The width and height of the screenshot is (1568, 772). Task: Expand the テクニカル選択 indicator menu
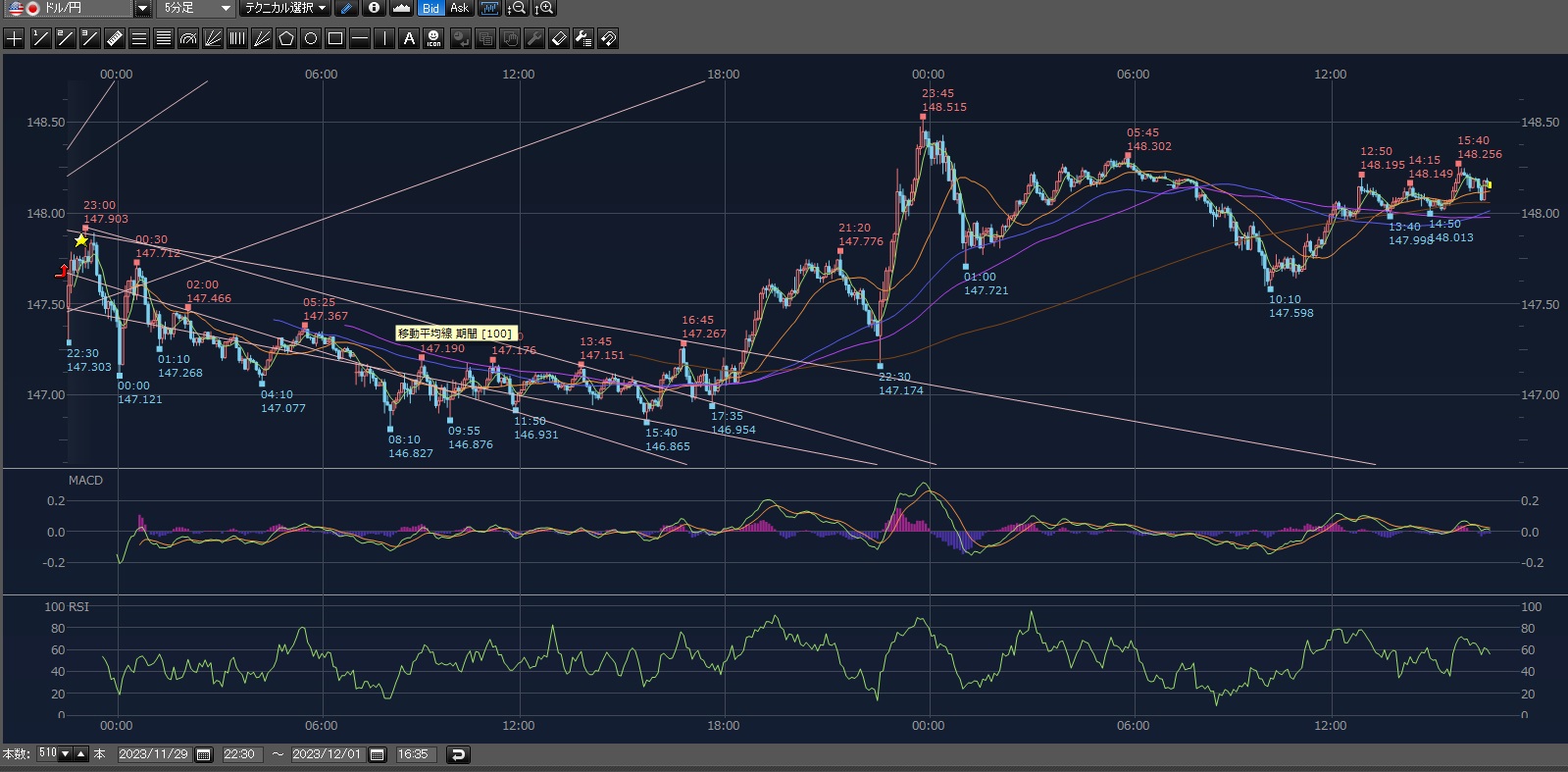click(285, 8)
